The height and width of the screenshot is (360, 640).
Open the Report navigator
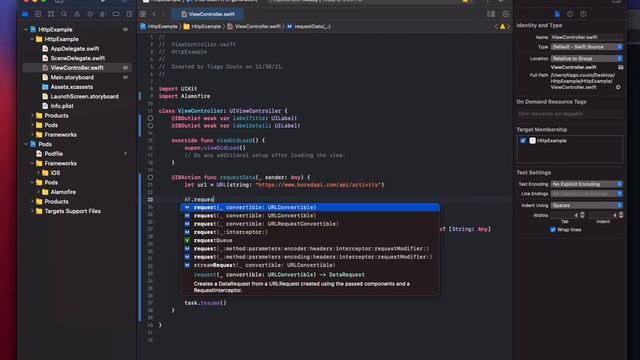129,14
